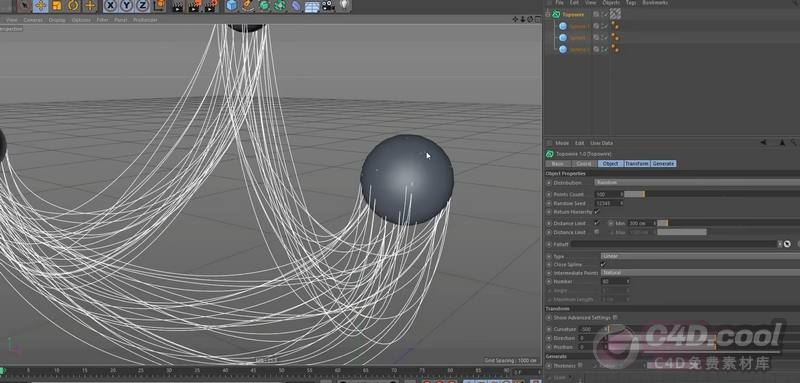The height and width of the screenshot is (383, 800).
Task: Toggle the Z axis lock
Action: [x=142, y=6]
